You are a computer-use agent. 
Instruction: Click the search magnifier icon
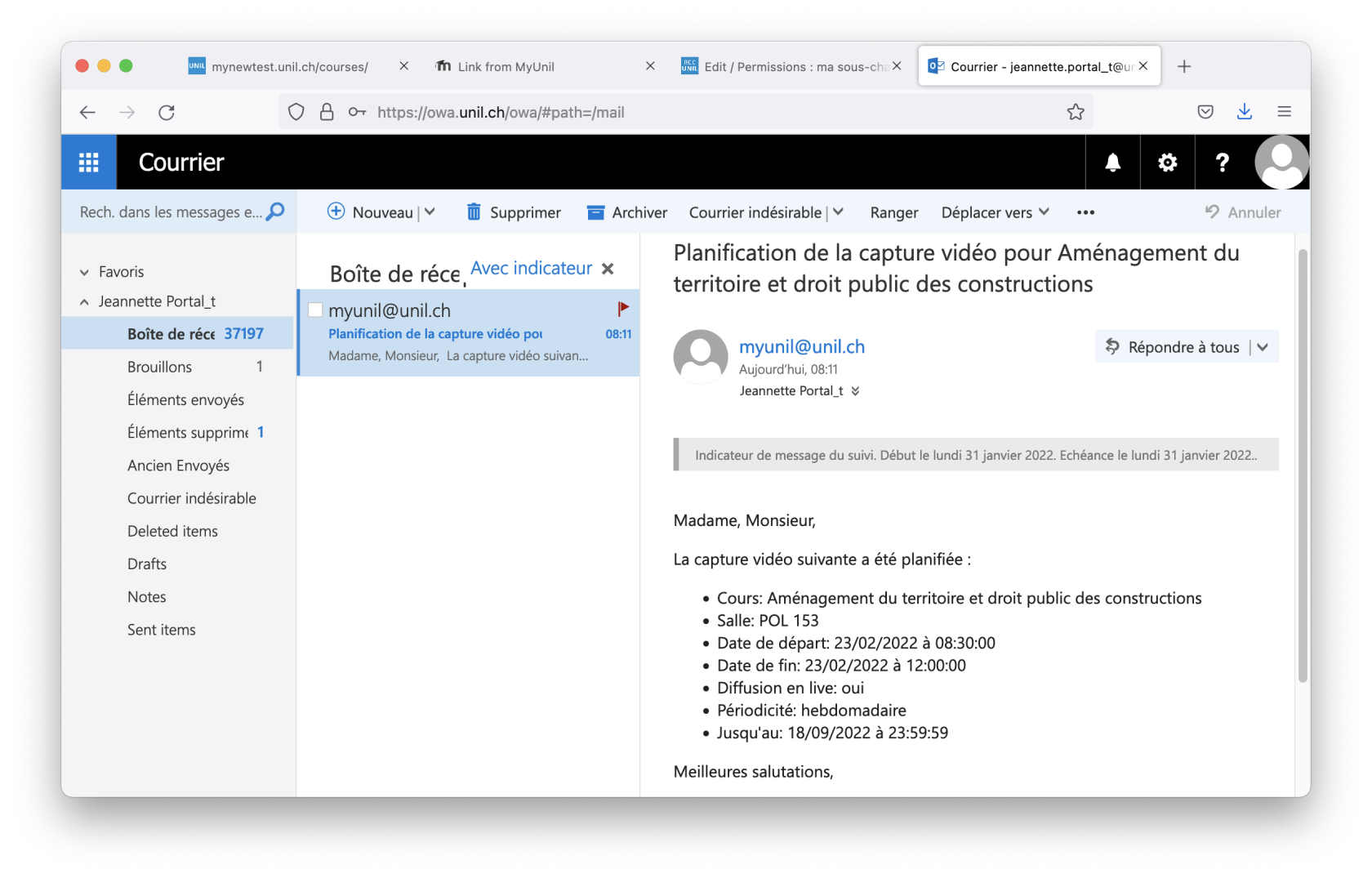(276, 212)
